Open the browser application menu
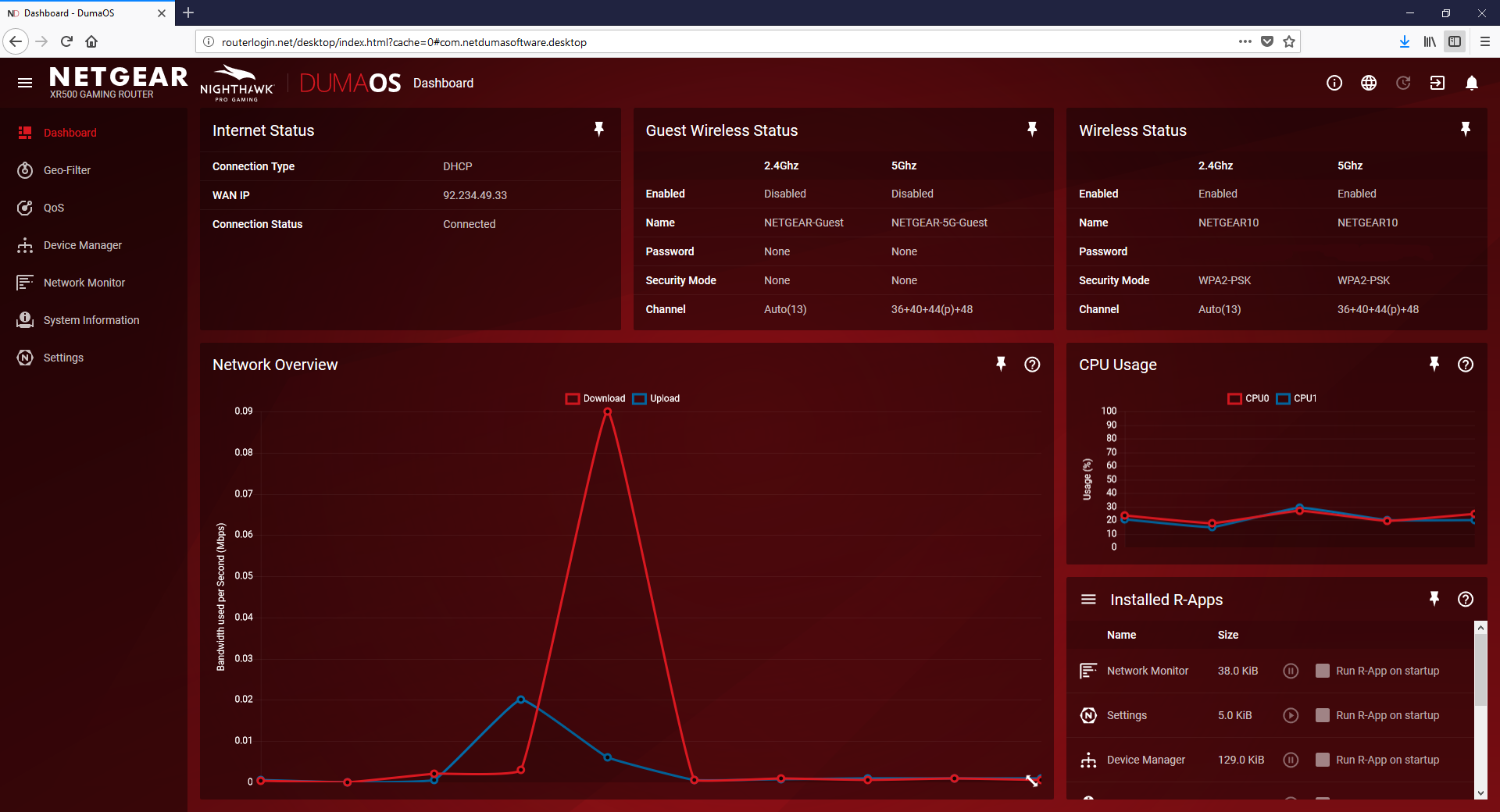Viewport: 1500px width, 812px height. click(1485, 41)
